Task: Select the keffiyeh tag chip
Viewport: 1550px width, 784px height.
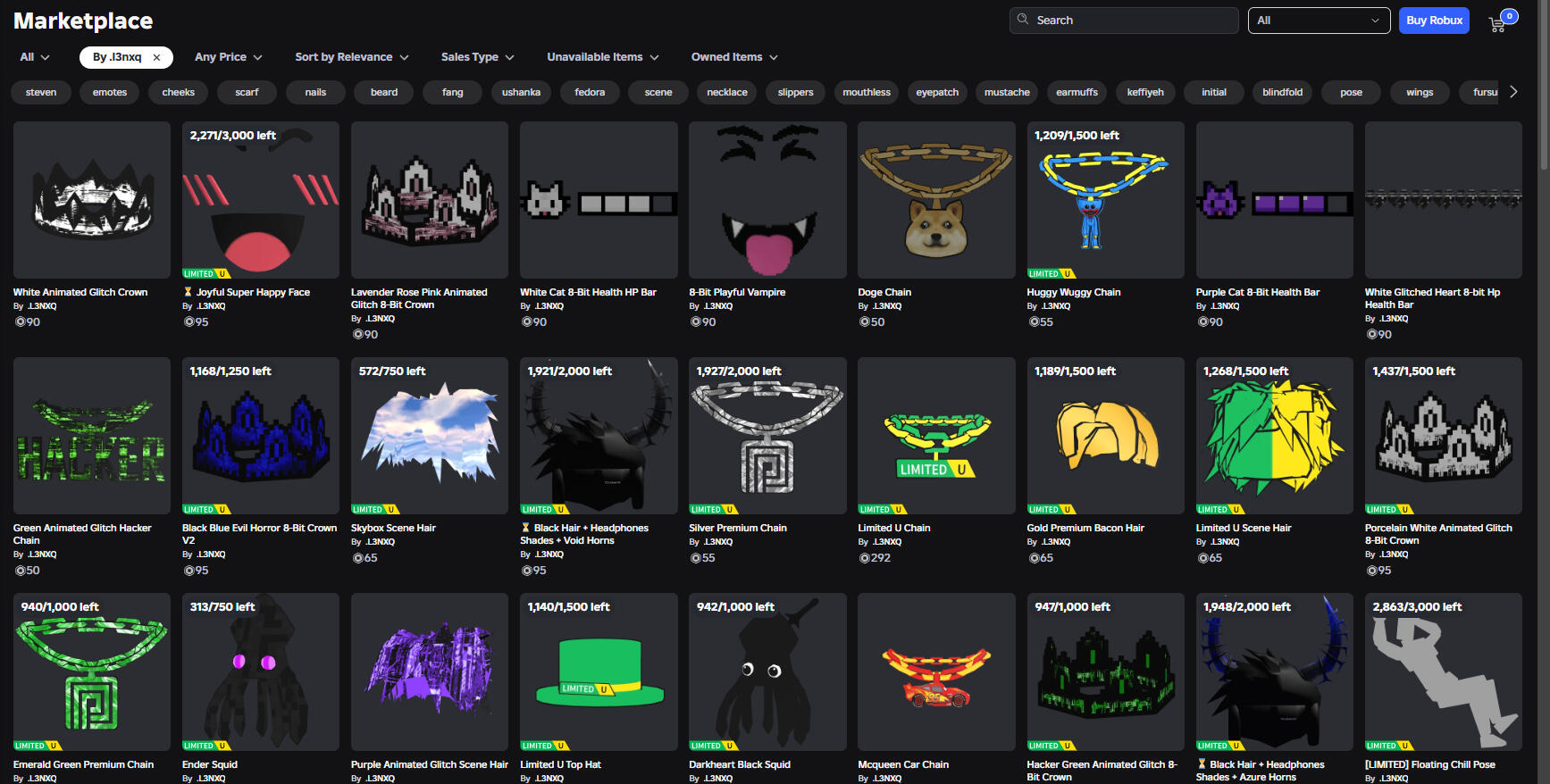Action: (x=1145, y=92)
